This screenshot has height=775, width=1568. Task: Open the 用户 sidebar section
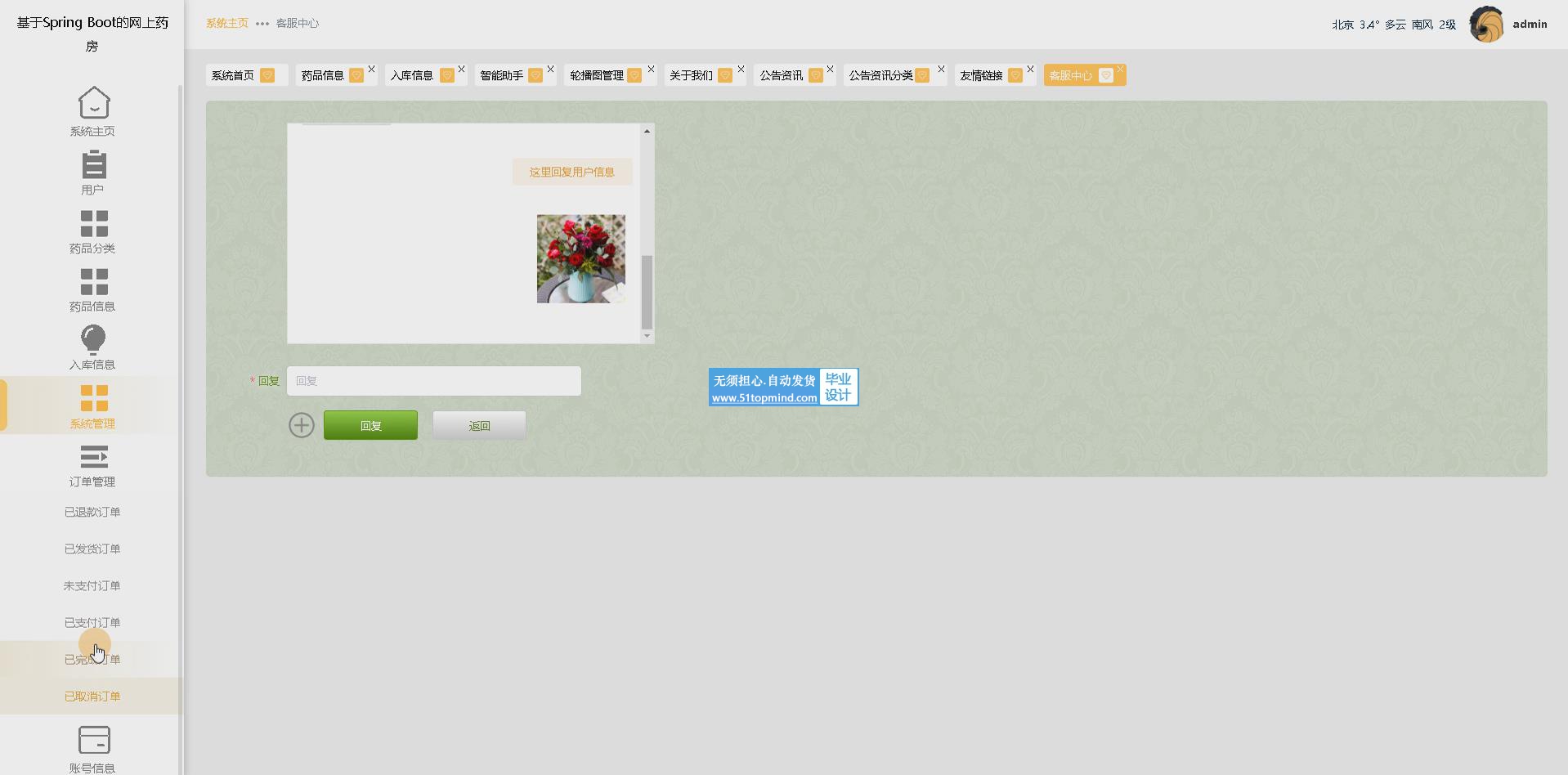[x=92, y=172]
